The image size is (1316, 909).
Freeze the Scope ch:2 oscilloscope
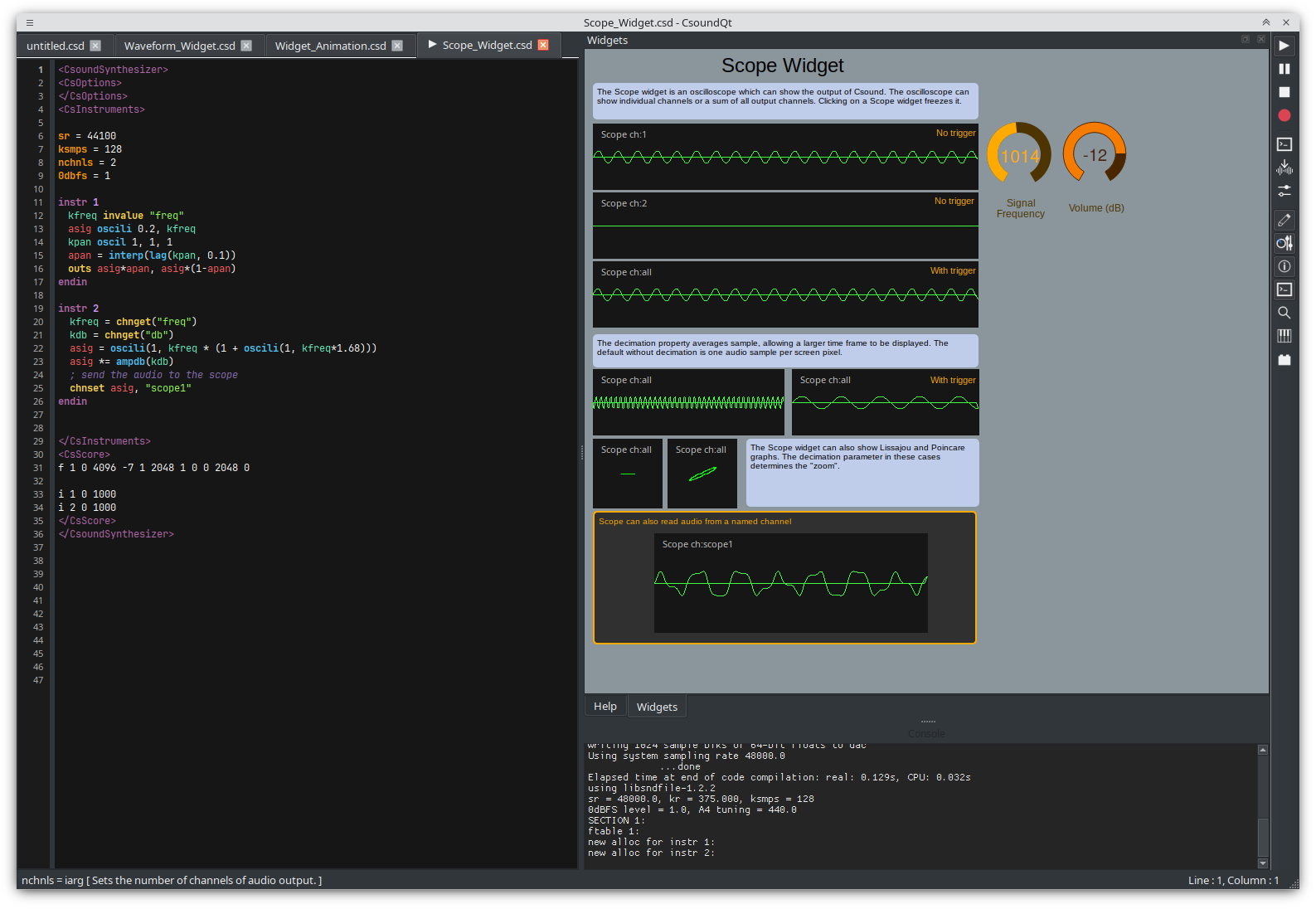(x=785, y=226)
